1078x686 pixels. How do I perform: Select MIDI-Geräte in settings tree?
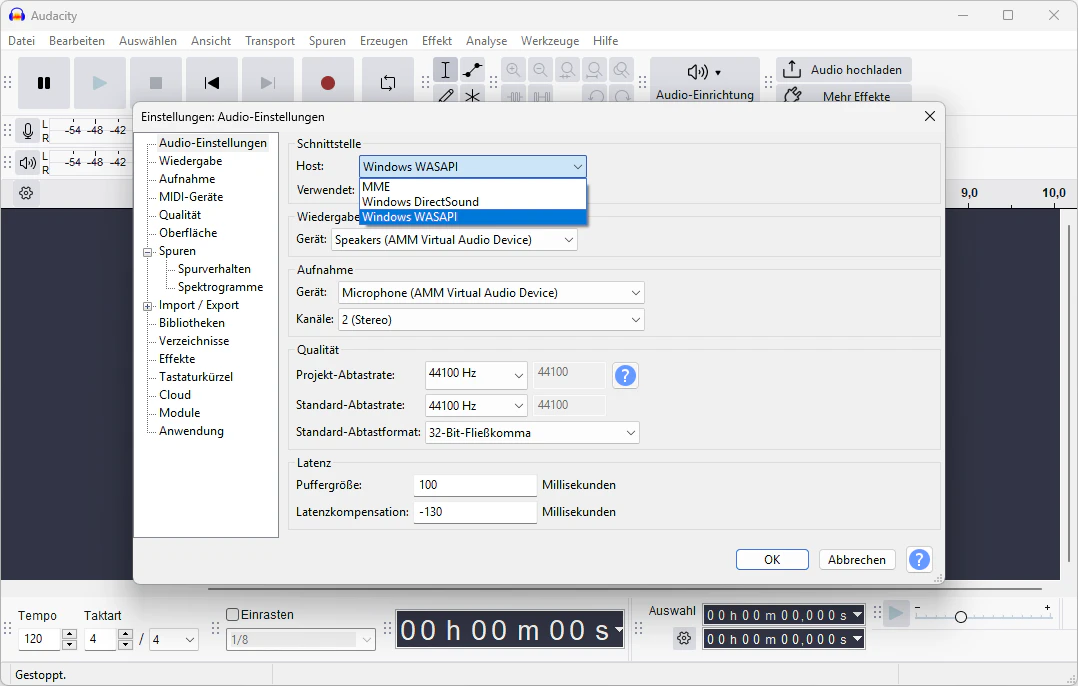click(191, 197)
